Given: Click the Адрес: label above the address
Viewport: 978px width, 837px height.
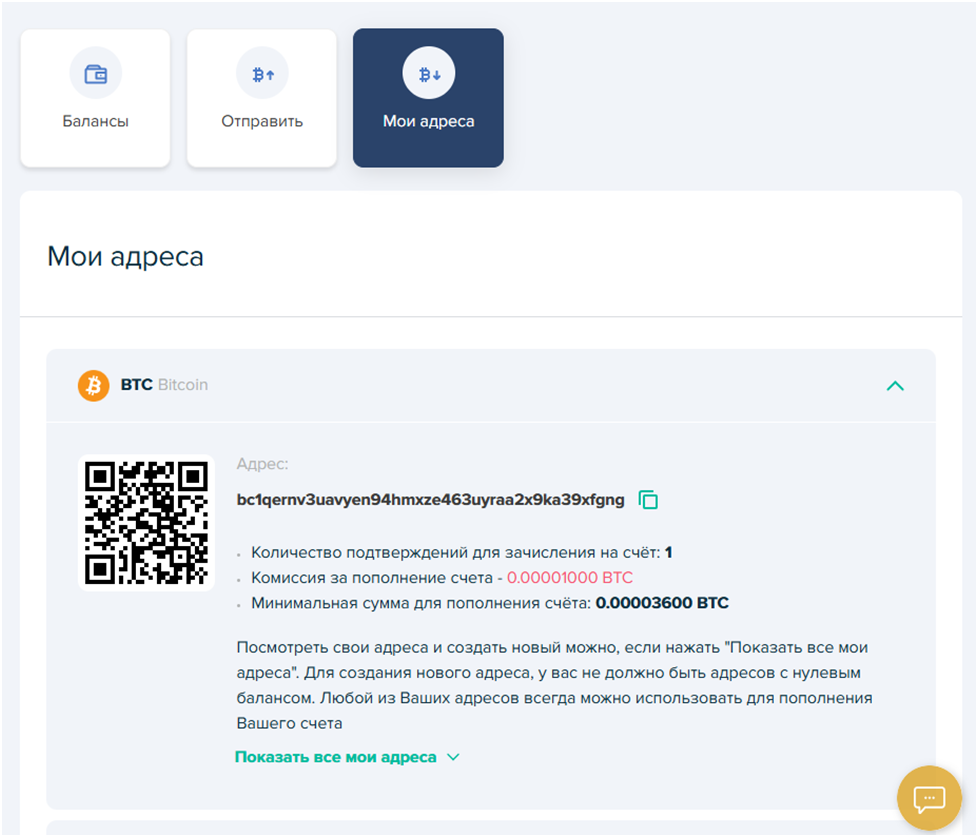Looking at the screenshot, I should [262, 464].
